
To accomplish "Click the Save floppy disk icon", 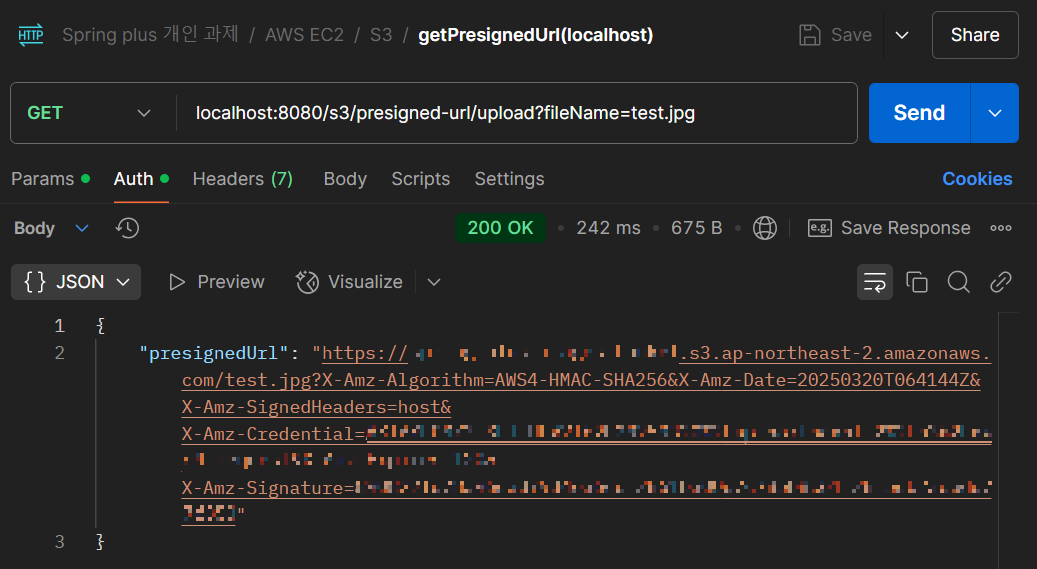I will (809, 34).
